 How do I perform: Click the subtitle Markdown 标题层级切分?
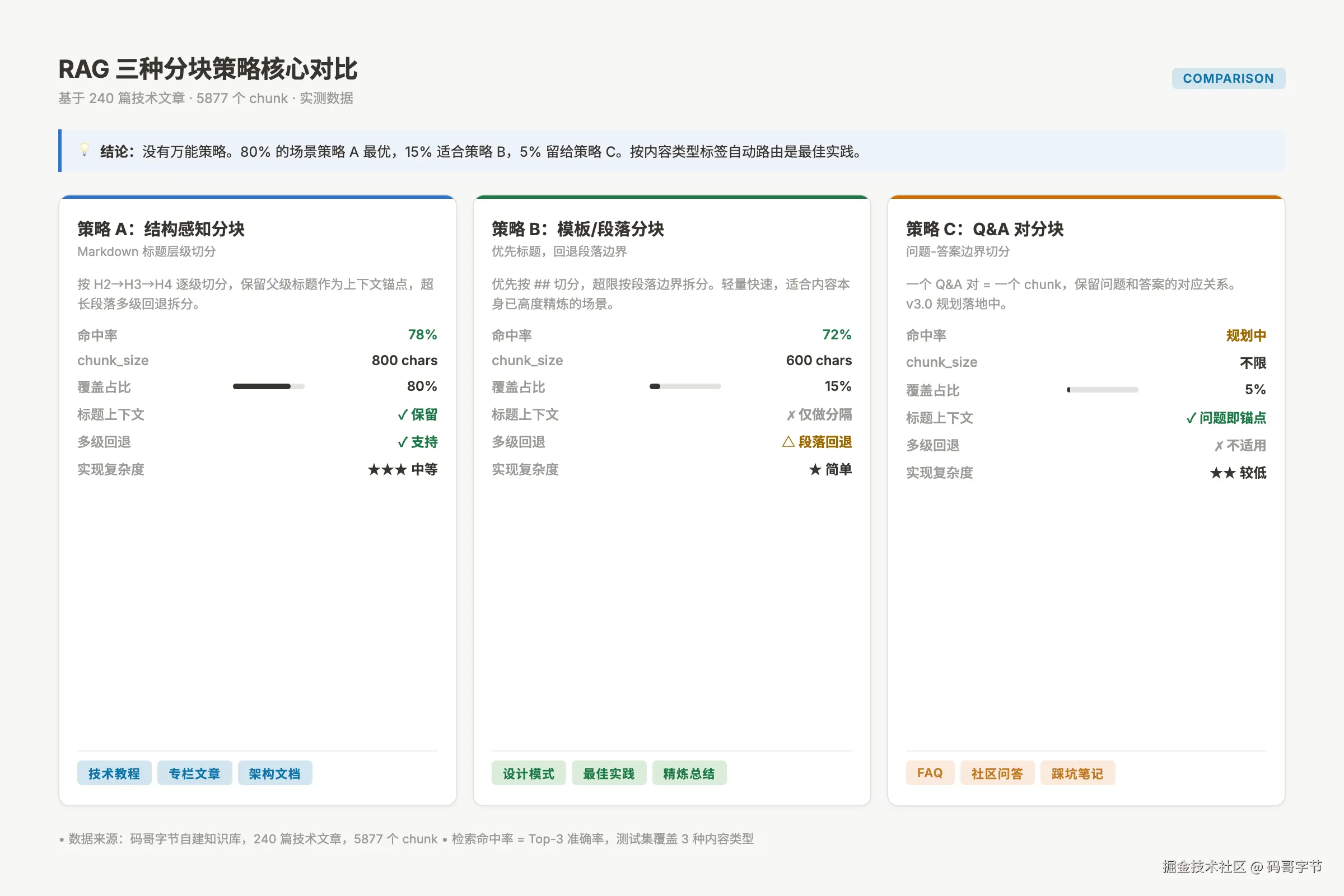147,251
